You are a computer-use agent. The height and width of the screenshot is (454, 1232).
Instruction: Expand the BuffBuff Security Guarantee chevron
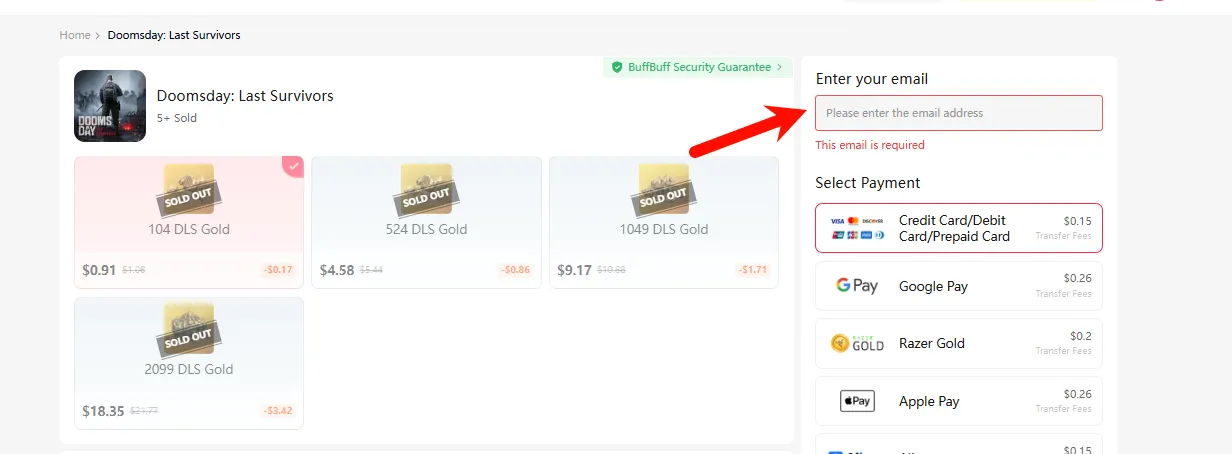[780, 67]
